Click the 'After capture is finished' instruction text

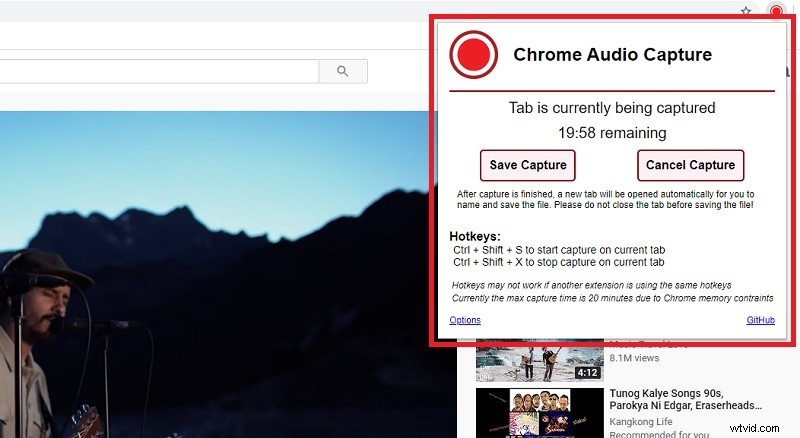pyautogui.click(x=605, y=200)
